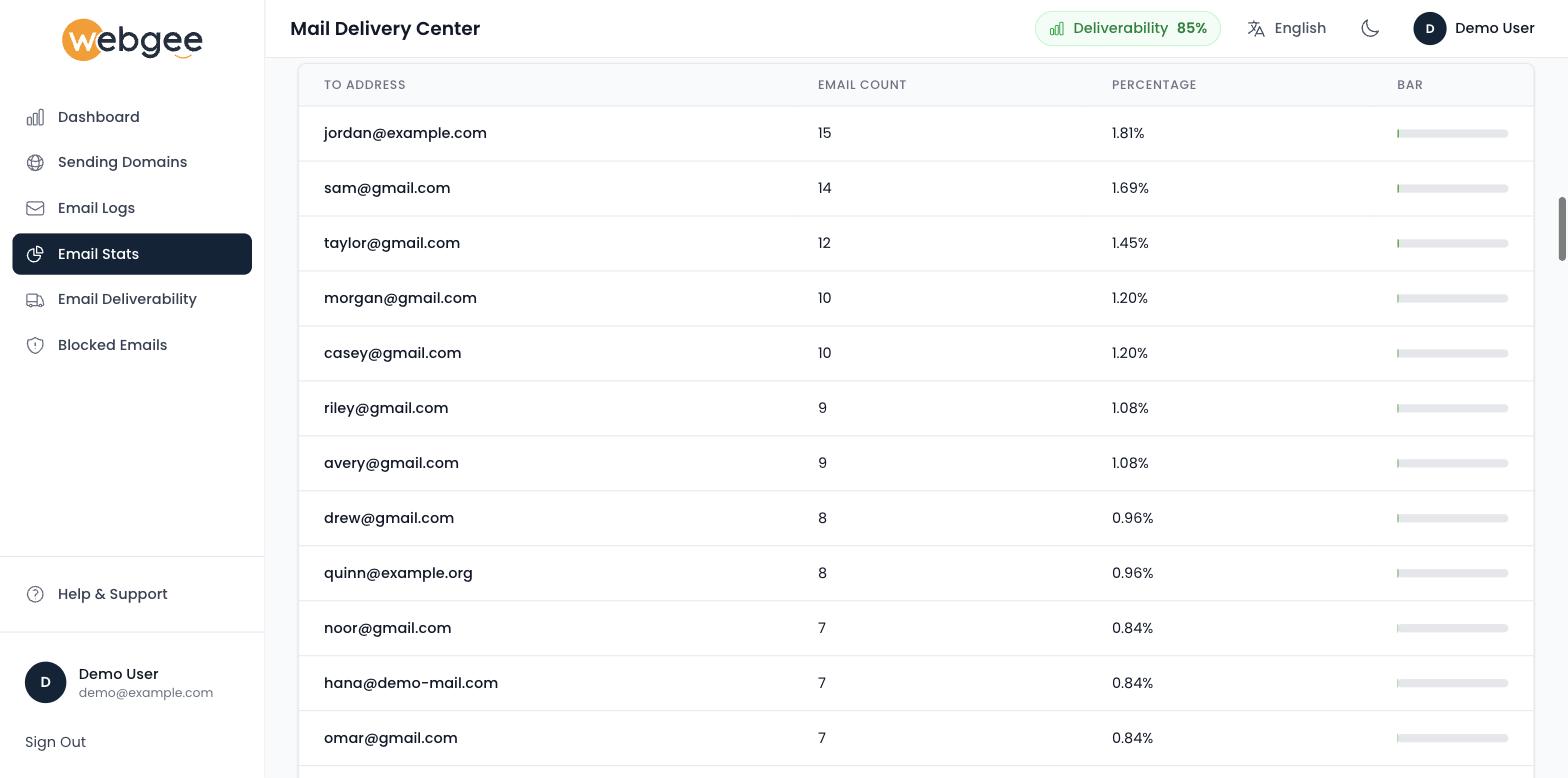
Task: Select sam@gmail.com address
Action: [x=387, y=188]
